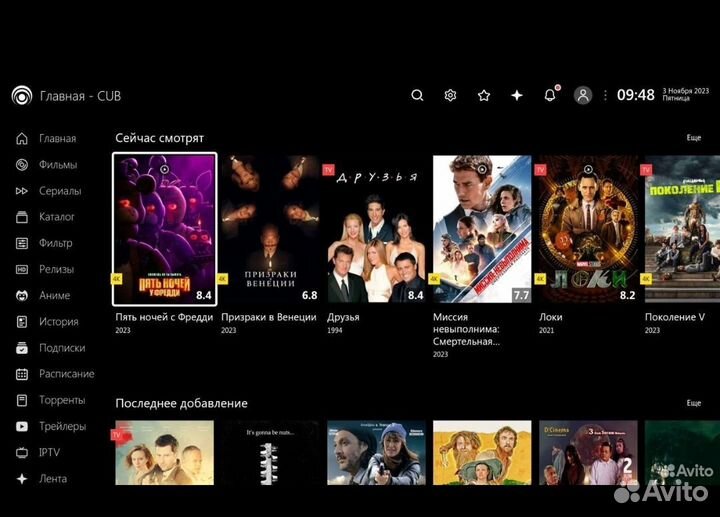Open favorites star icon in header
Screen dimensions: 720x517
(x=484, y=96)
